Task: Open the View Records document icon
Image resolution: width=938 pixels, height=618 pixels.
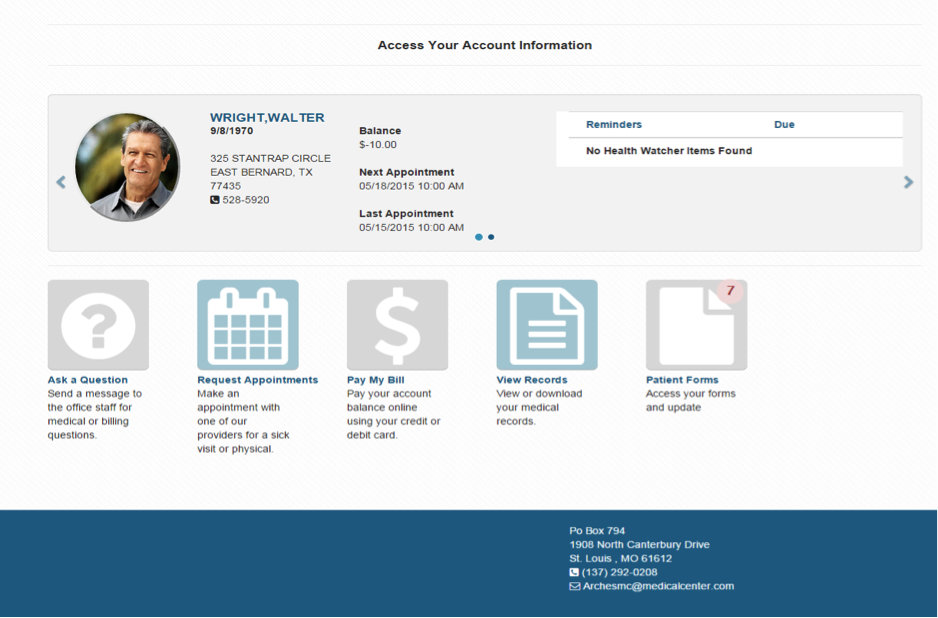Action: 546,325
